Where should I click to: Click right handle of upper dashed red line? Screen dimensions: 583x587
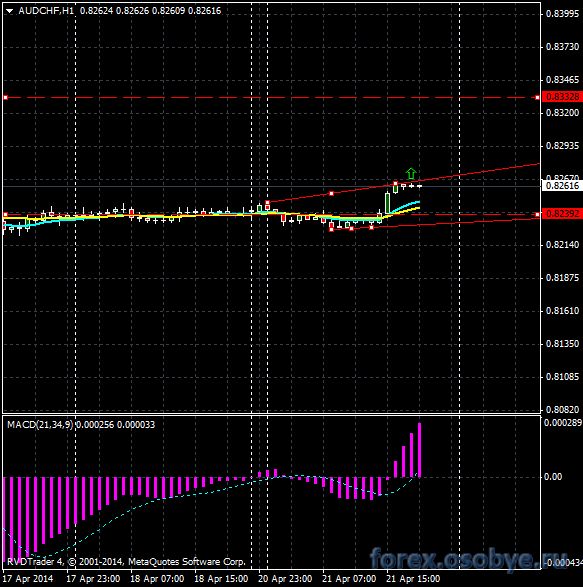click(x=537, y=97)
